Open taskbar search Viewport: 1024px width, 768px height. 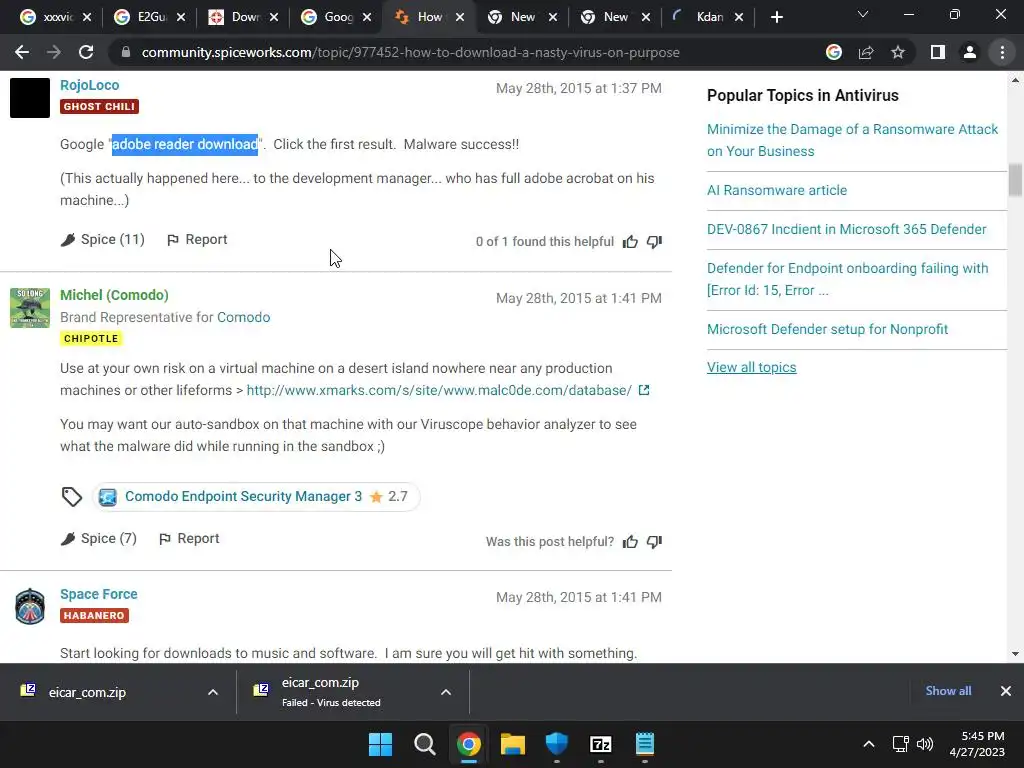(424, 744)
